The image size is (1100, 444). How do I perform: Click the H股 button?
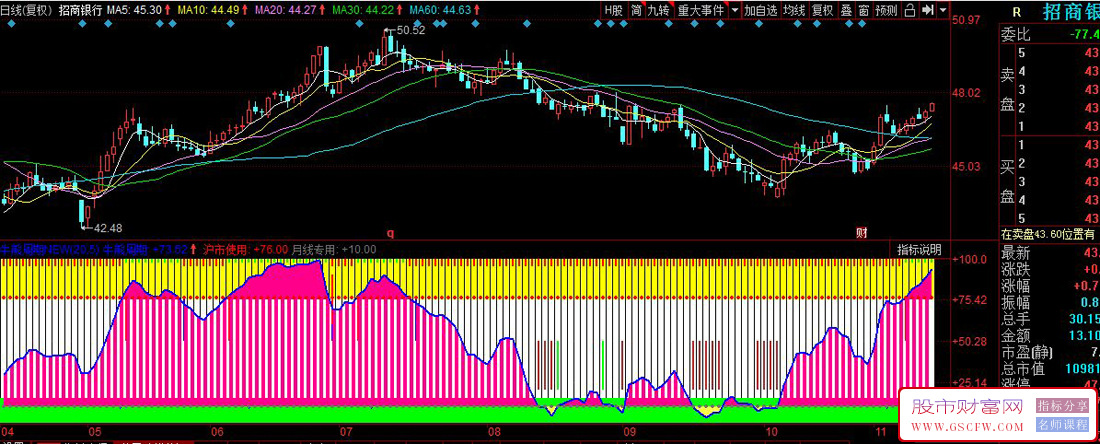[614, 11]
